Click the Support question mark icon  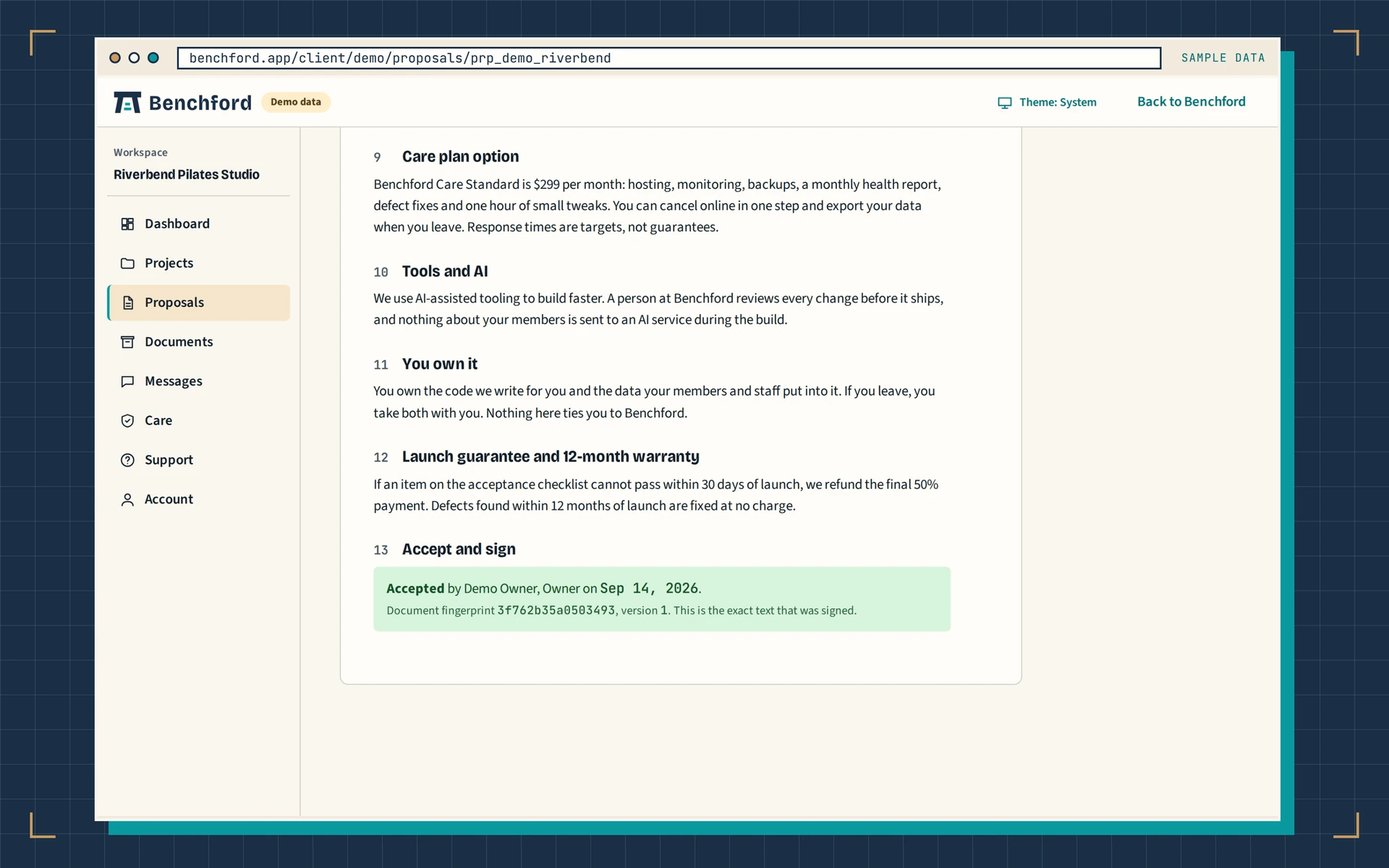127,460
